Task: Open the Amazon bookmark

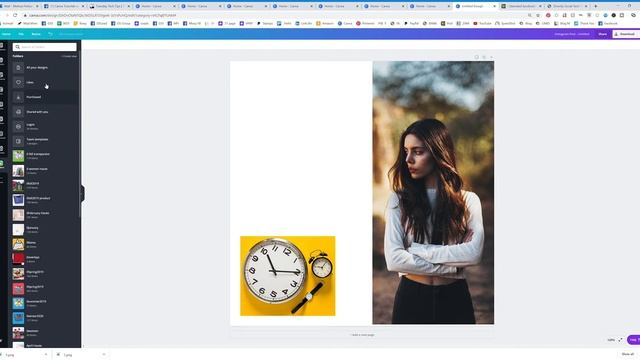Action: [x=325, y=24]
